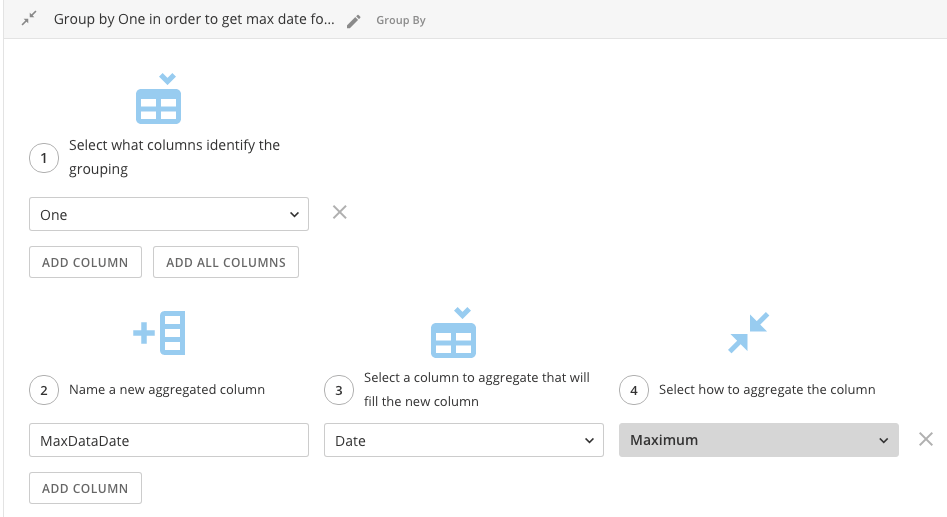Image resolution: width=947 pixels, height=517 pixels.
Task: Open the Date column dropdown
Action: 464,440
